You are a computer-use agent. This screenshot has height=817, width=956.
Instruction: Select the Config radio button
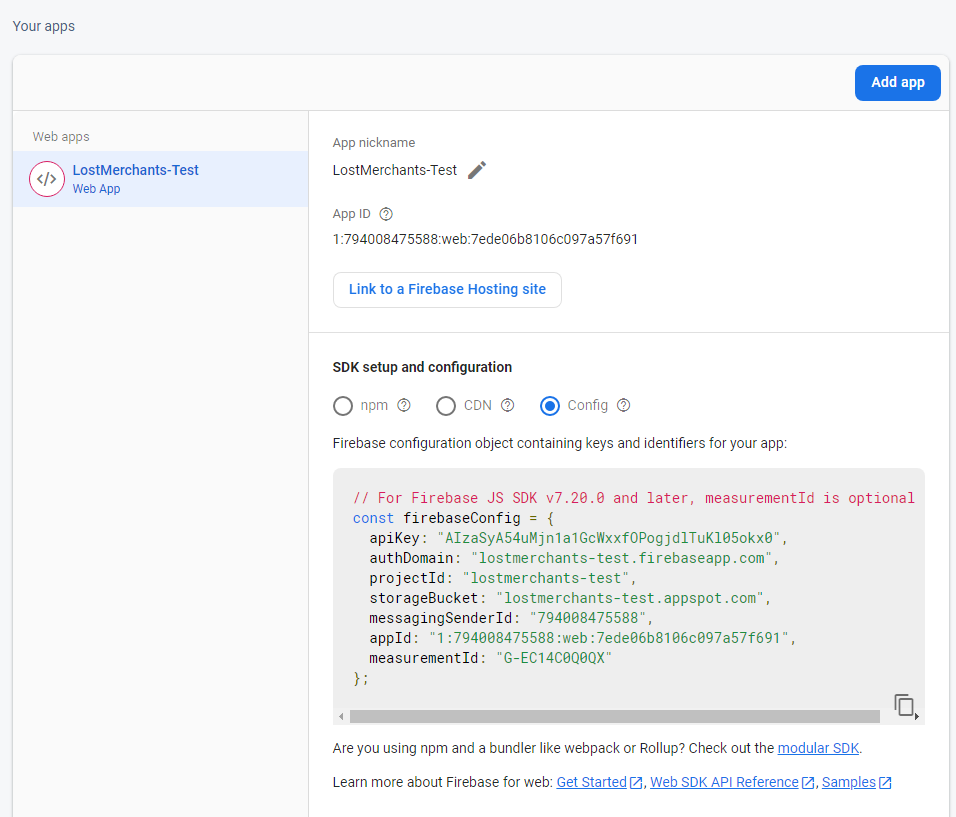[549, 405]
